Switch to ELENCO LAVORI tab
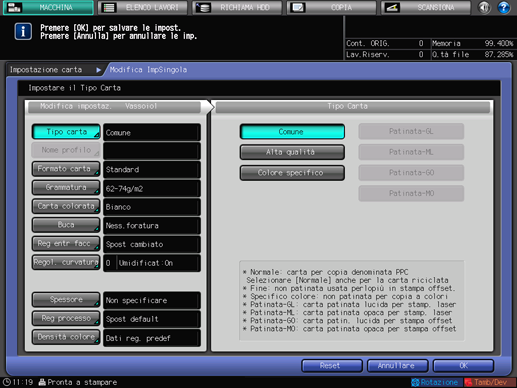The height and width of the screenshot is (388, 517). click(143, 7)
